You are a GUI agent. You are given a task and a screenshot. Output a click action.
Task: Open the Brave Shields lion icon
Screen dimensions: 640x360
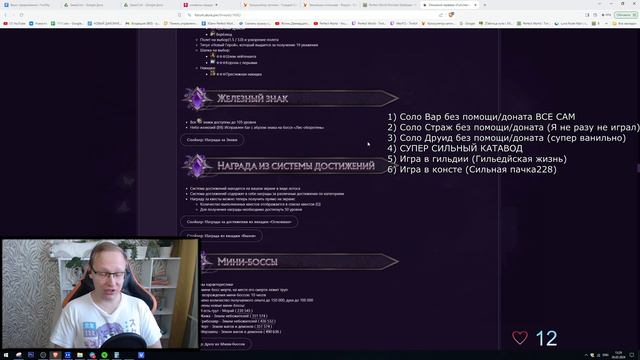(x=451, y=15)
